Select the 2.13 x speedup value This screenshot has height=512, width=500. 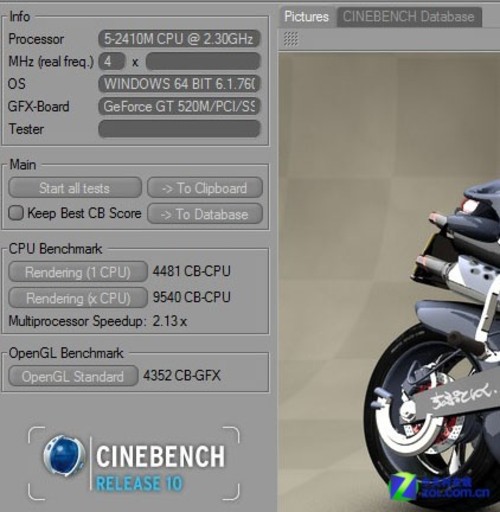coord(170,321)
